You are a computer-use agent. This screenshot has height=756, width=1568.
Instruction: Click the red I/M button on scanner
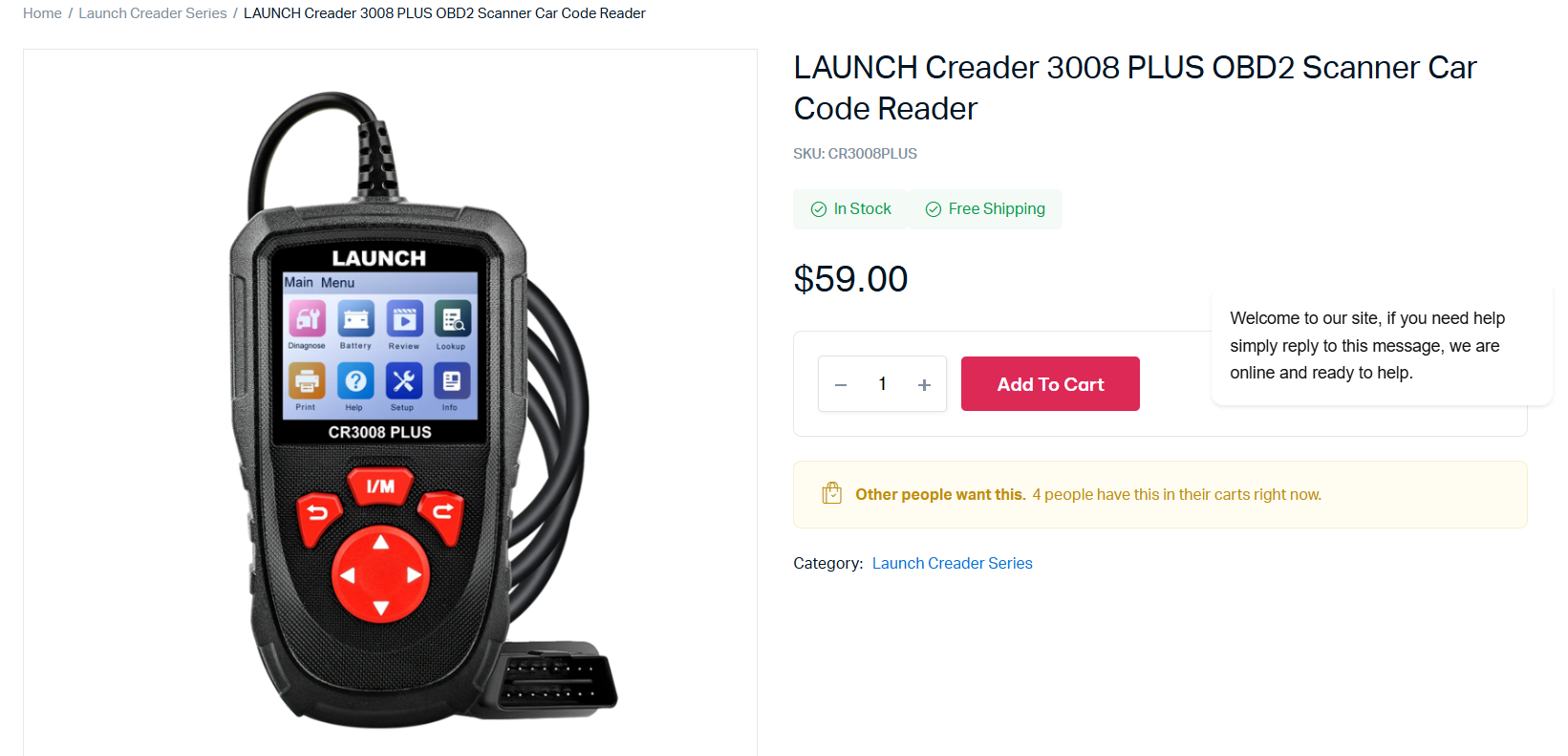pyautogui.click(x=380, y=486)
